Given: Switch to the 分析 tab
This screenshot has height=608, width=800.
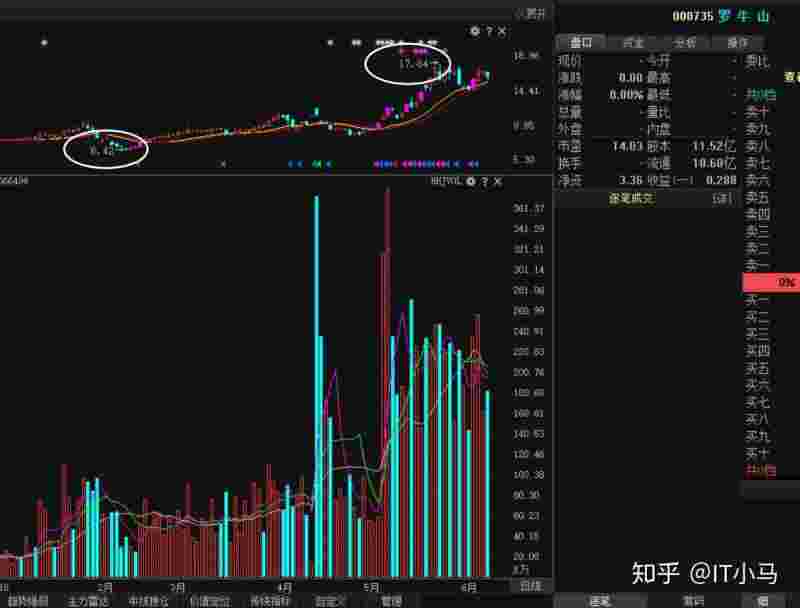Looking at the screenshot, I should 686,42.
